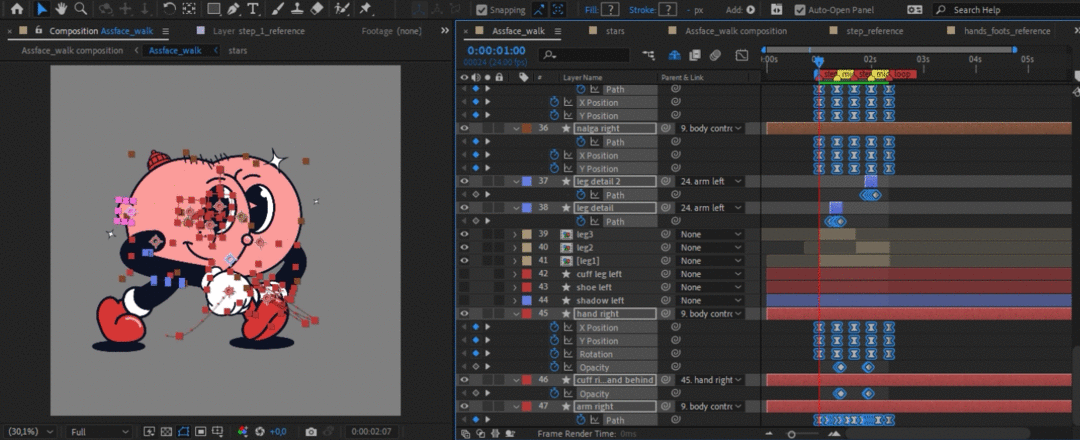1080x440 pixels.
Task: Click Assface_walk composition breadcrumb in navigator
Action: 72,50
